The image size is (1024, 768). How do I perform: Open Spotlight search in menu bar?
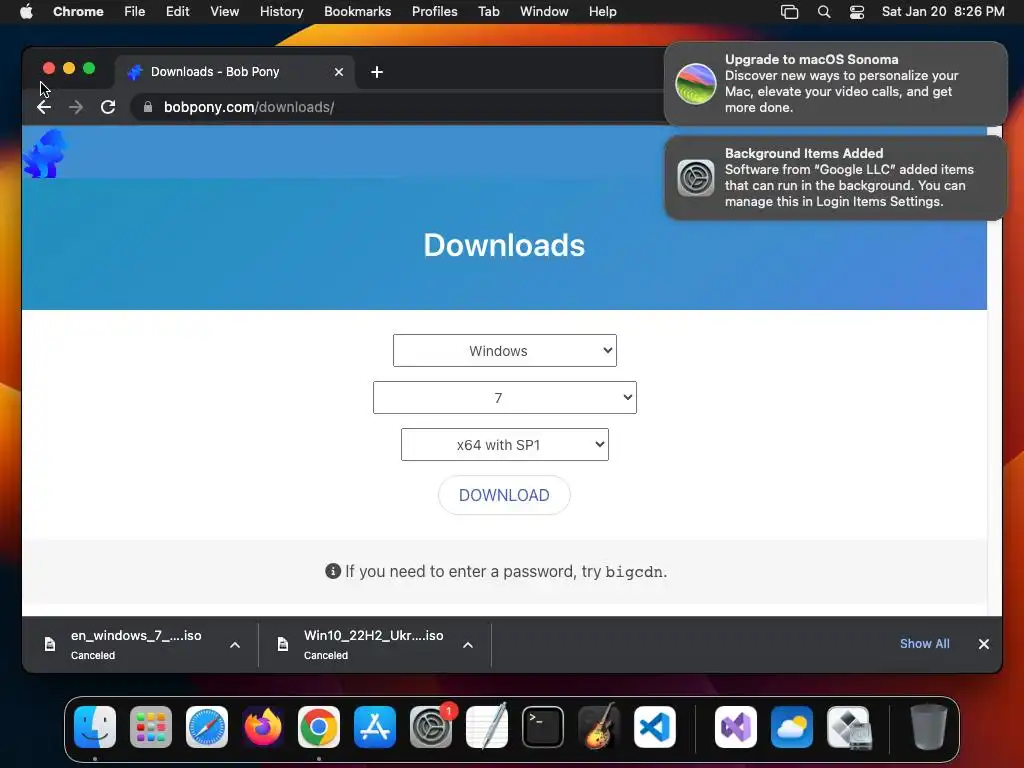click(824, 12)
